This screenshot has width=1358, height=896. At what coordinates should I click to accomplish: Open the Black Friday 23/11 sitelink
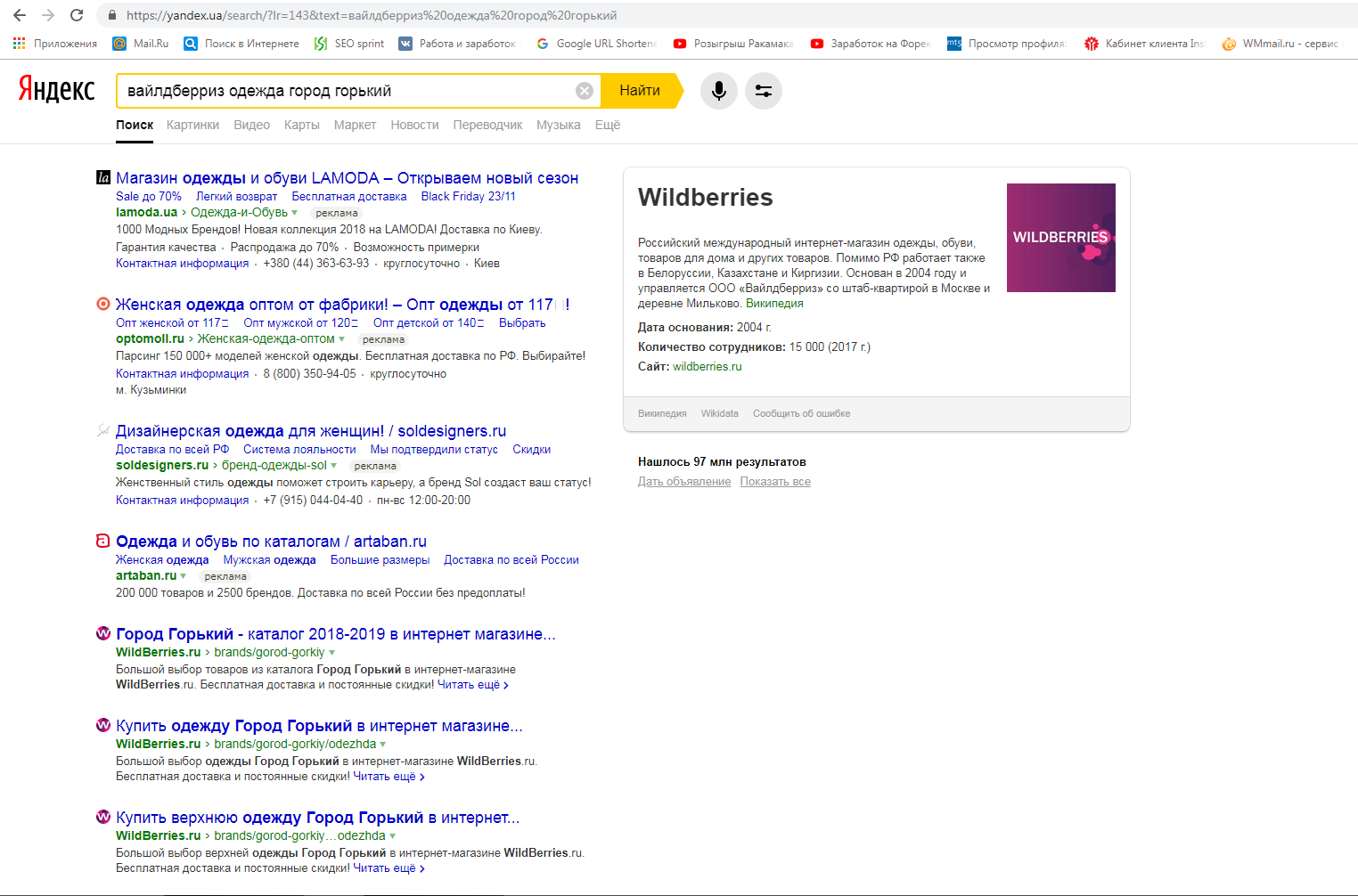point(469,197)
